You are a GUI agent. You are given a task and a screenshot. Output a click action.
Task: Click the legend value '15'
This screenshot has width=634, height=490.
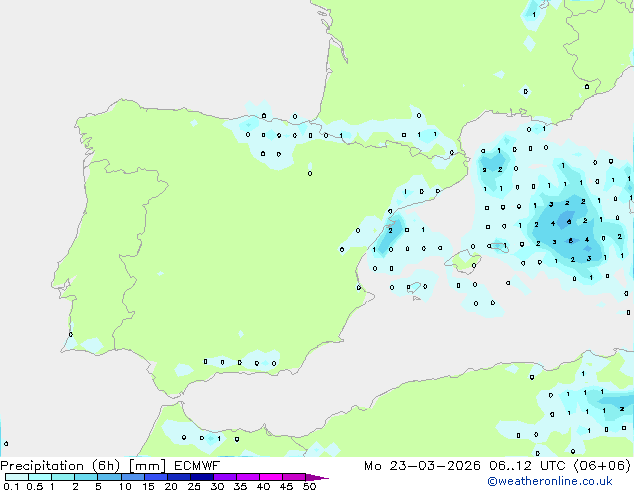click(x=148, y=486)
